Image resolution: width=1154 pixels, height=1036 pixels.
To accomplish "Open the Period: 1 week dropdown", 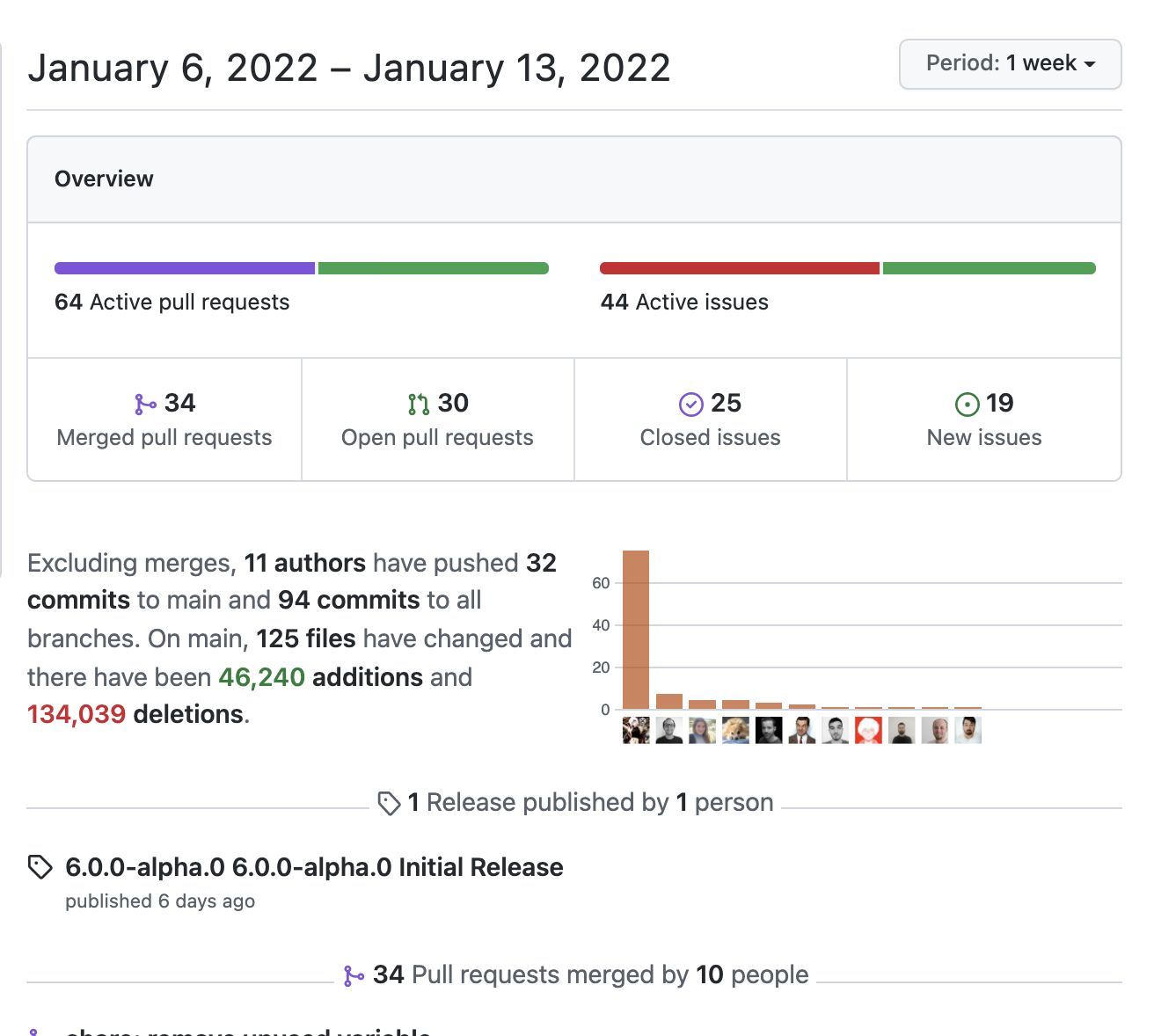I will [x=1010, y=63].
